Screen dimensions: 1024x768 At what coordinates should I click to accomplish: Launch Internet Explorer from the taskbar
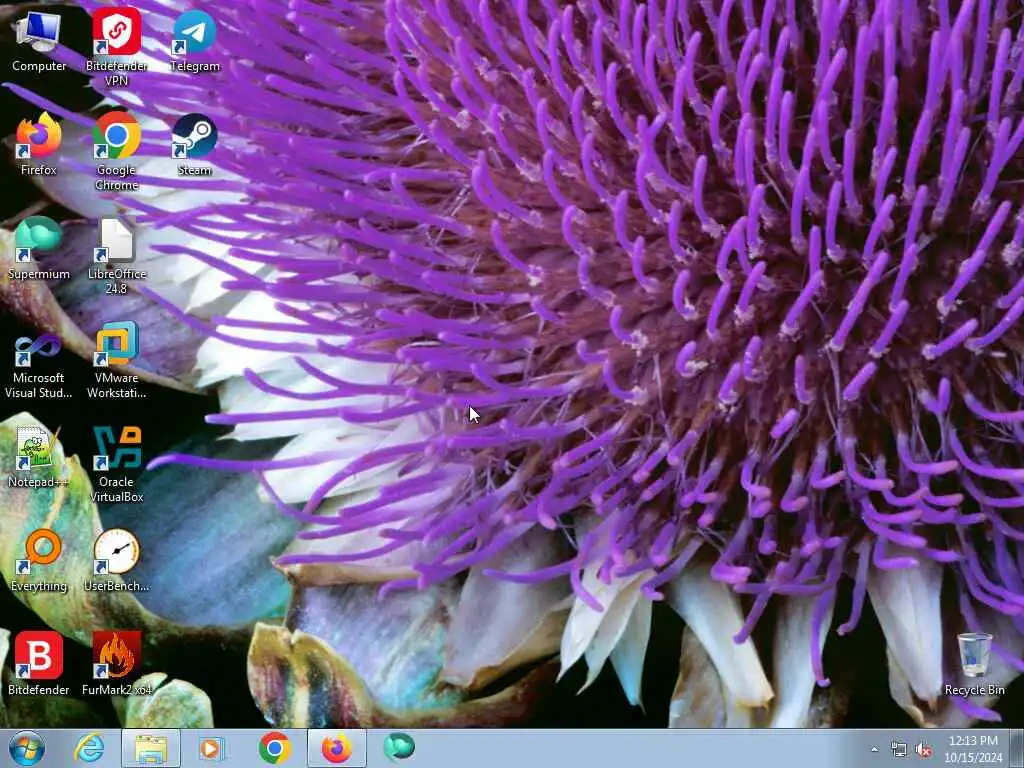point(89,748)
